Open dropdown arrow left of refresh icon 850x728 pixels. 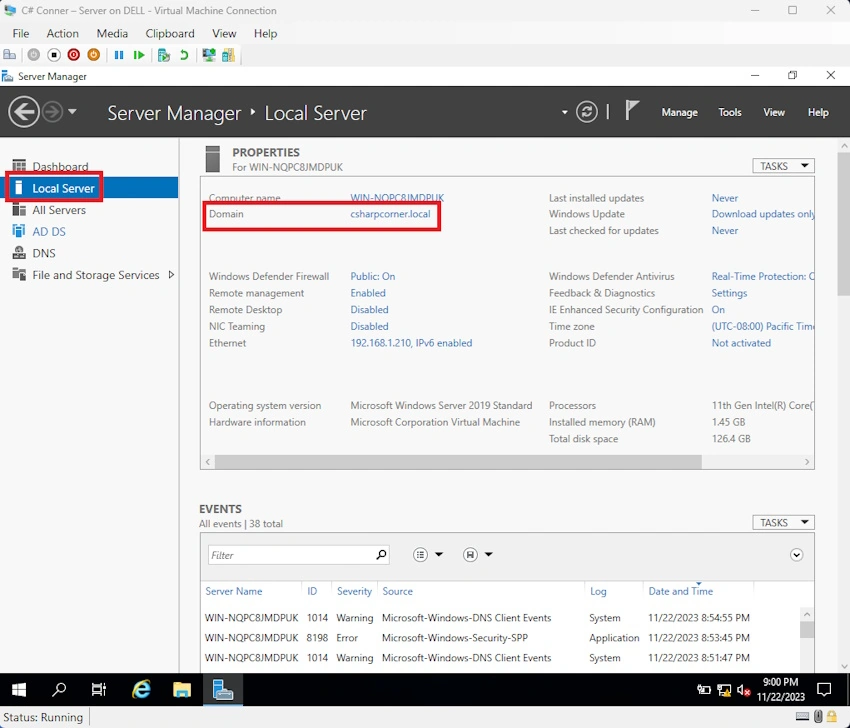tap(564, 113)
